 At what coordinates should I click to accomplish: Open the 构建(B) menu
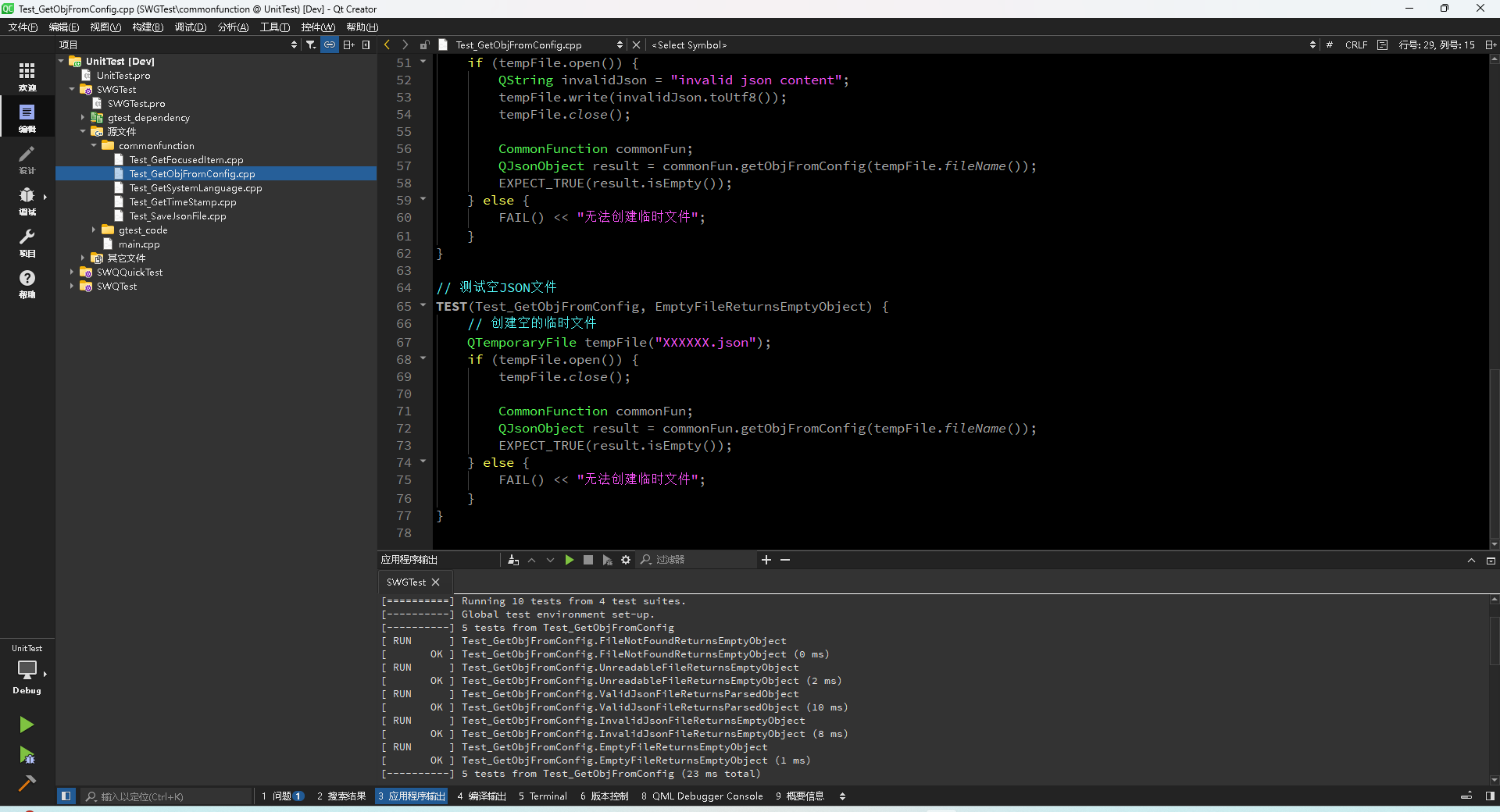pos(148,27)
